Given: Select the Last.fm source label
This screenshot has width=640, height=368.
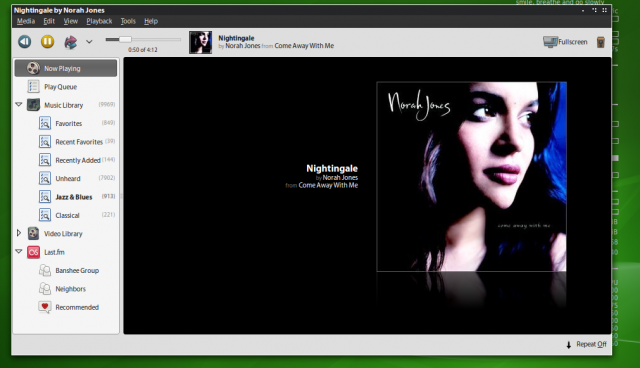Looking at the screenshot, I should click(54, 252).
